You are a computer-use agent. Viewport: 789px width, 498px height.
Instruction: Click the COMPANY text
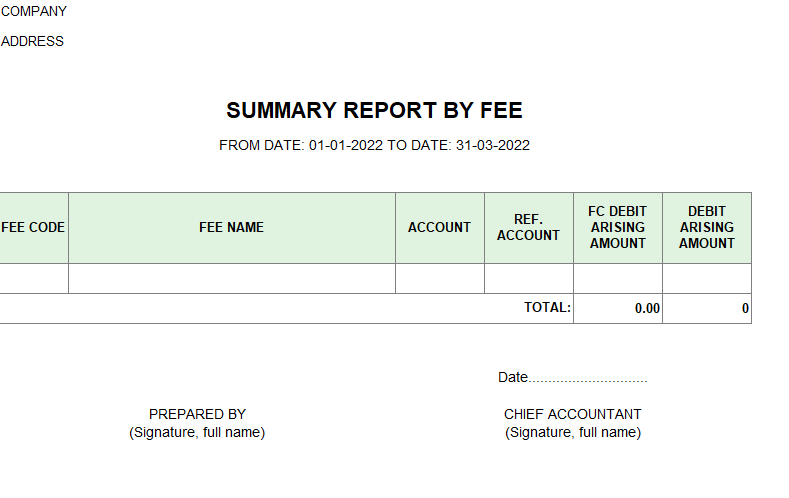tap(34, 11)
